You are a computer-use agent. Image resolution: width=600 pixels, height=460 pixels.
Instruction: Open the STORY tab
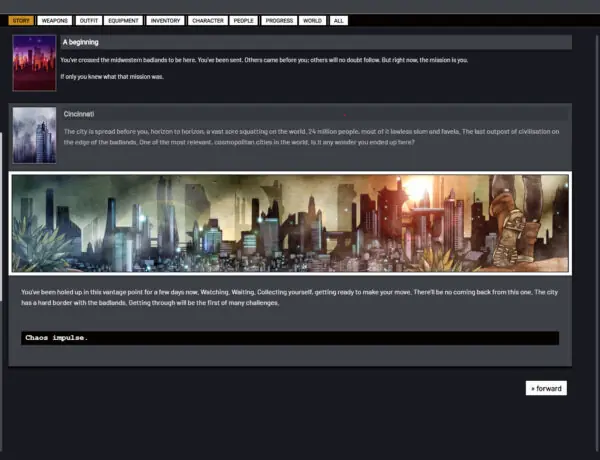(21, 20)
